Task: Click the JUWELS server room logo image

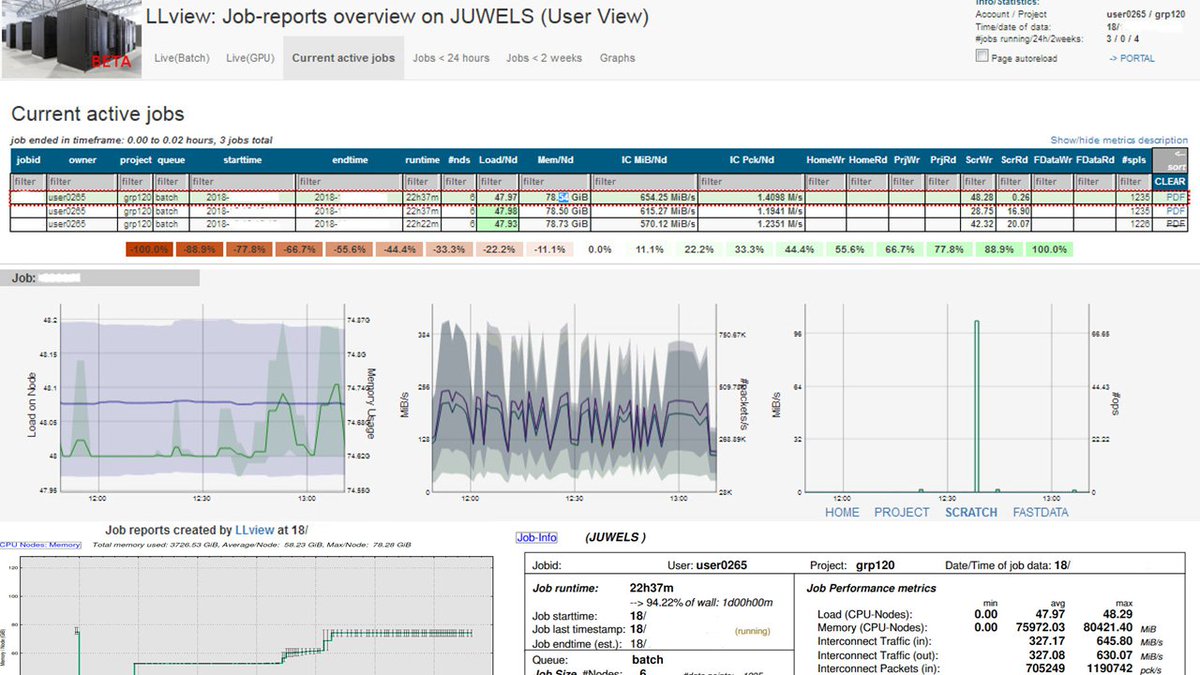Action: 71,38
